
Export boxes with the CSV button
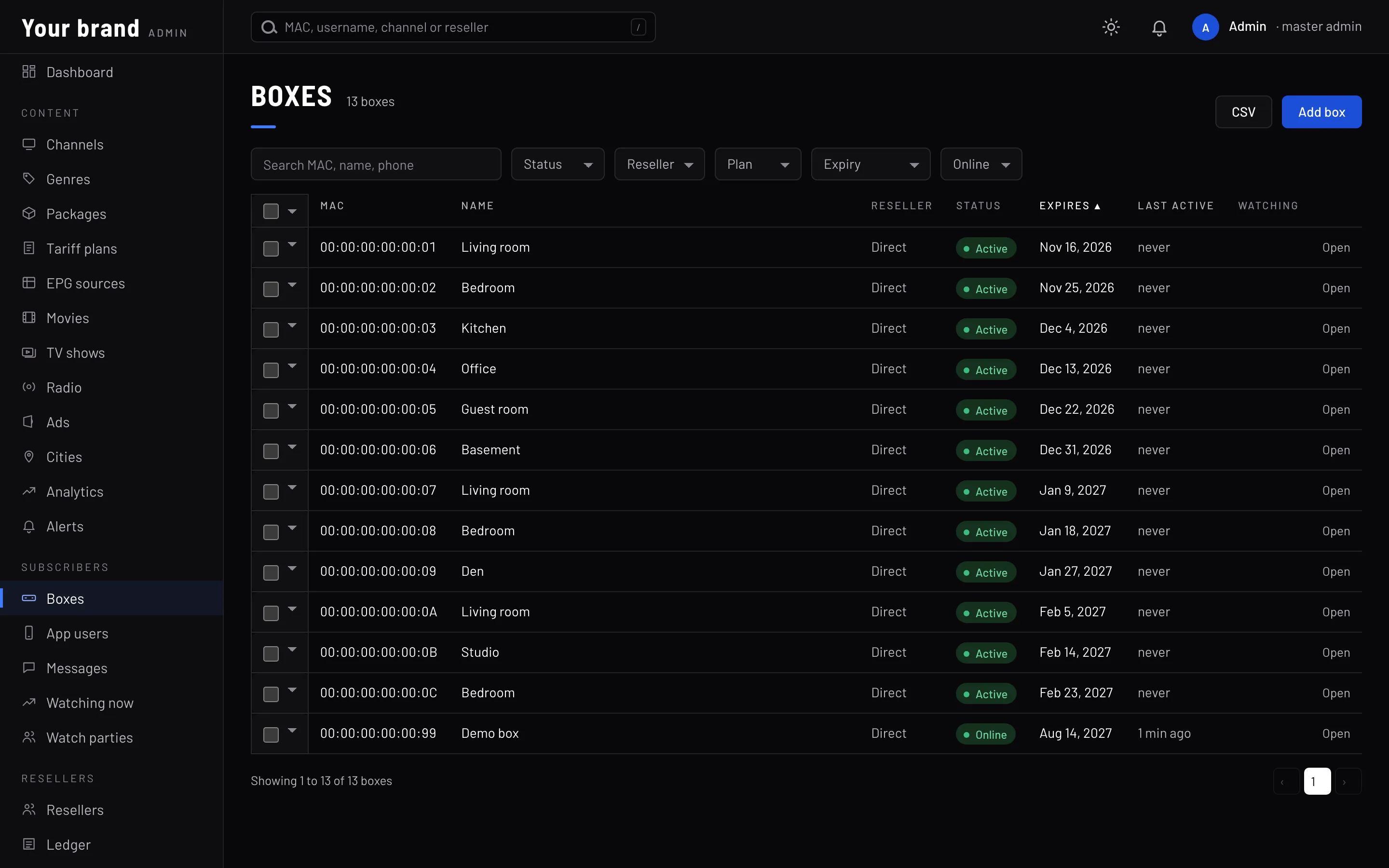[1243, 111]
